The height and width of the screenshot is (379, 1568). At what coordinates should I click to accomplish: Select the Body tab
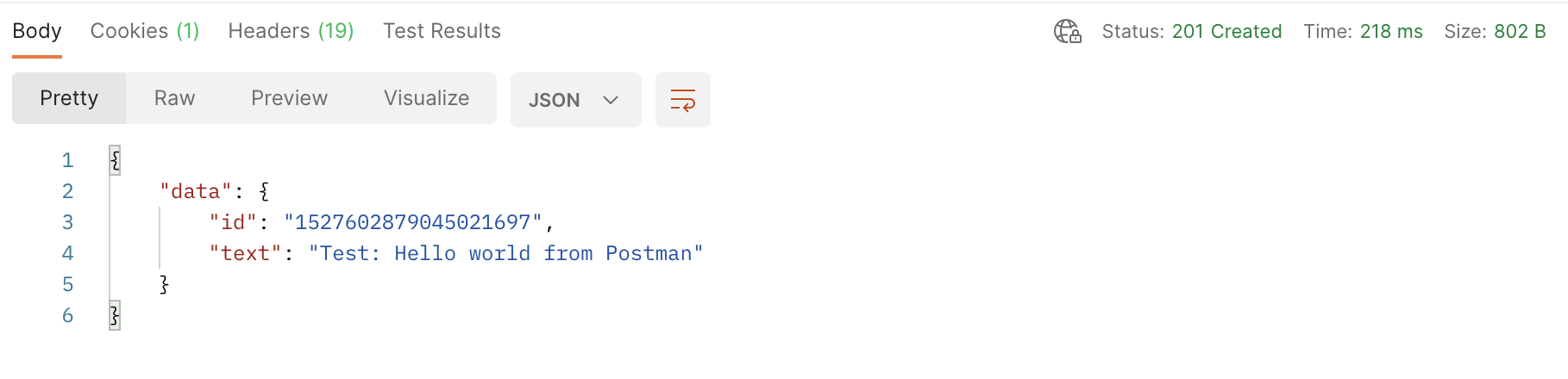tap(37, 31)
